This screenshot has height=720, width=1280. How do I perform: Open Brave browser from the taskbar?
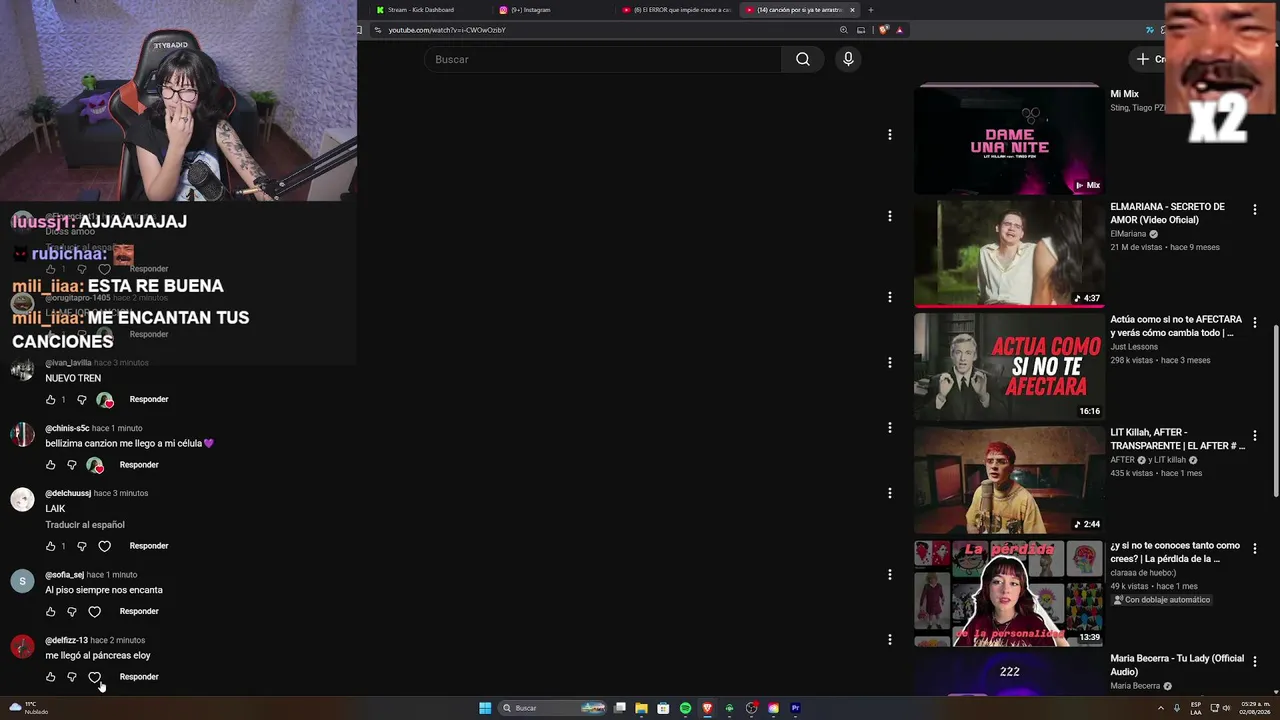click(x=707, y=708)
